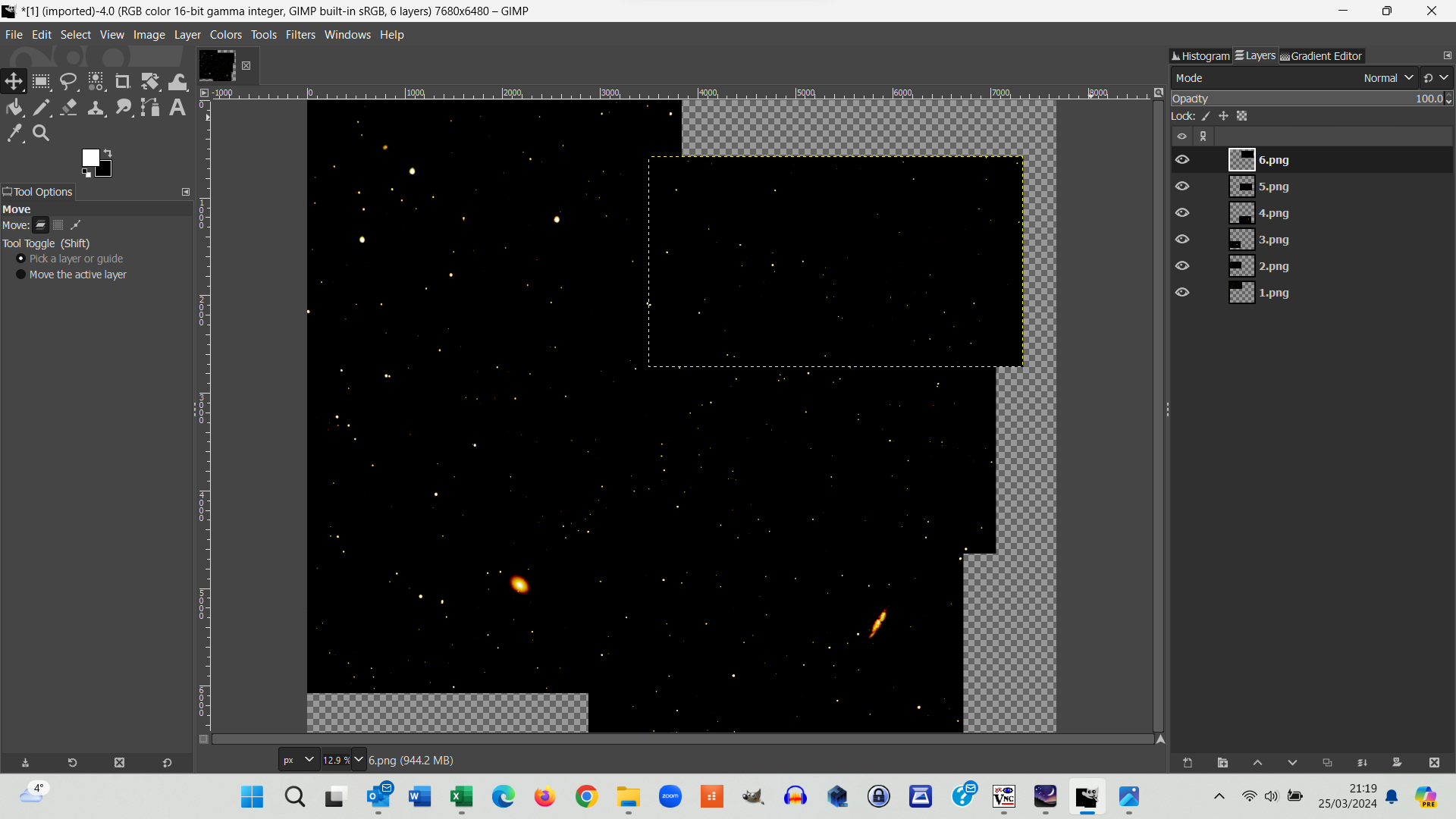Select the Warp Transform tool
The image size is (1456, 819).
click(x=177, y=81)
